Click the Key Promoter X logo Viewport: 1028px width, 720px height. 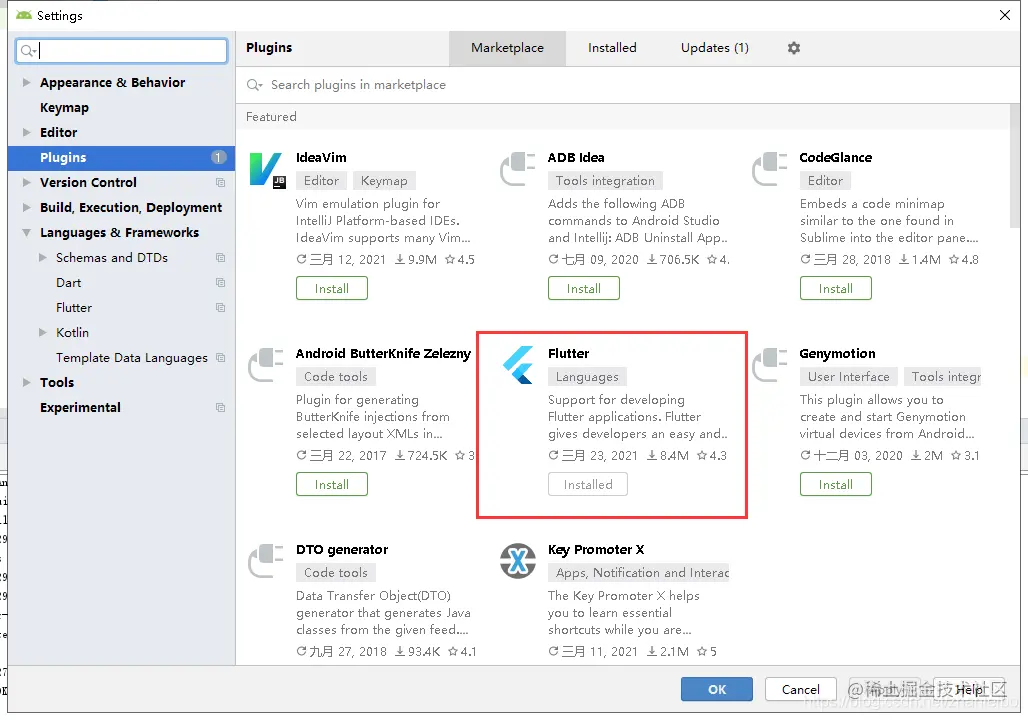[x=518, y=561]
